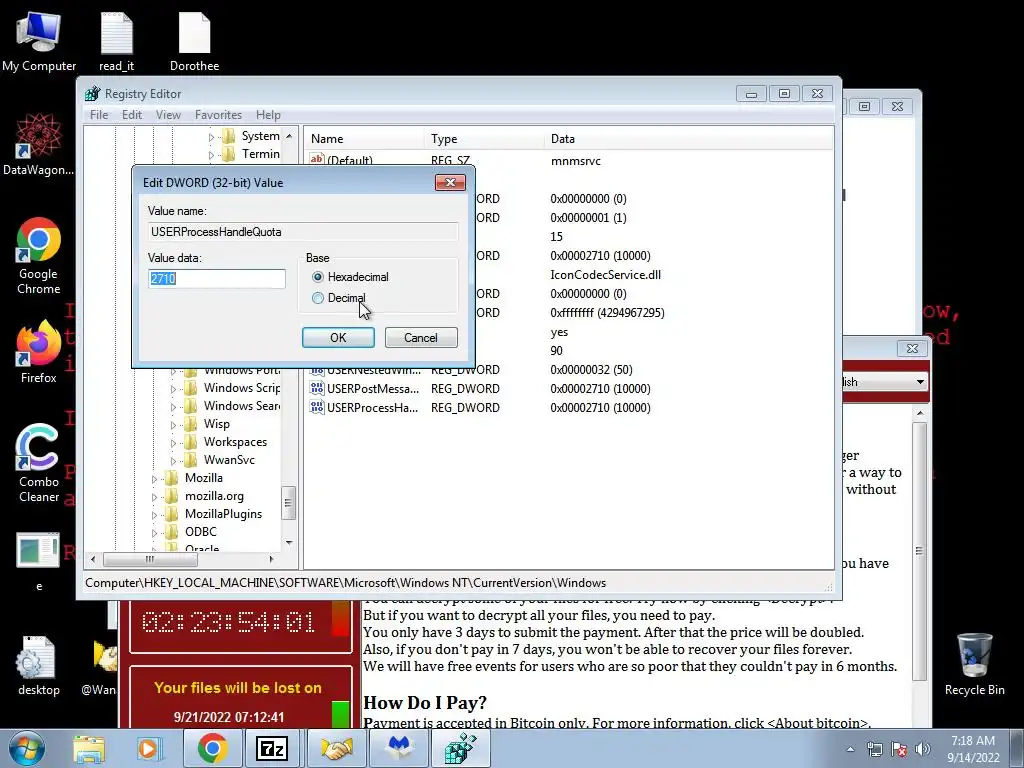Screen dimensions: 1024x768
Task: Click the taskbar clock showing 7:18 AM
Action: 973,748
